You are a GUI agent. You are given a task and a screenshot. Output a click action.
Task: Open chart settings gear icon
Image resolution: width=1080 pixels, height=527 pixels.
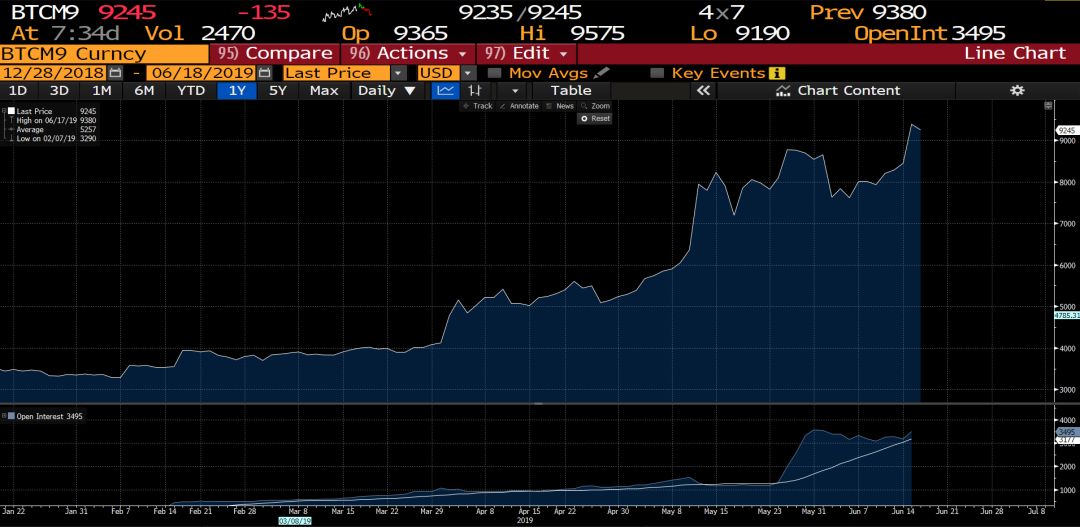(x=1017, y=90)
